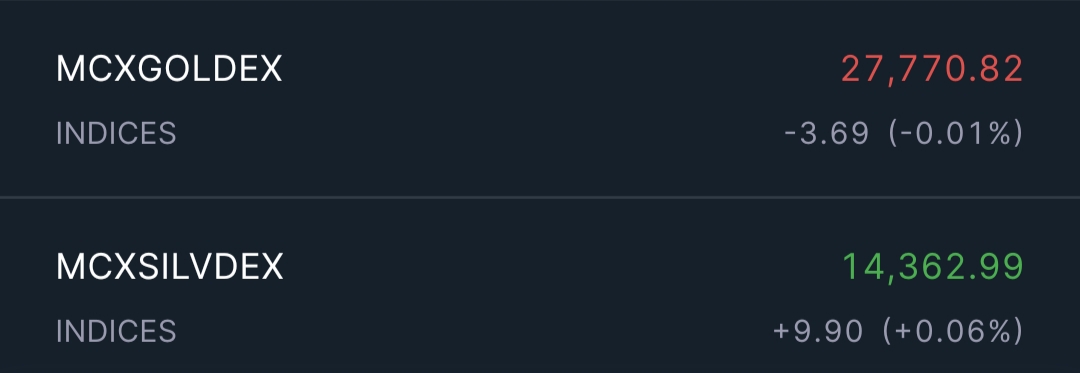Image resolution: width=1080 pixels, height=373 pixels.
Task: Click the divider between the two indices
Action: 540,198
